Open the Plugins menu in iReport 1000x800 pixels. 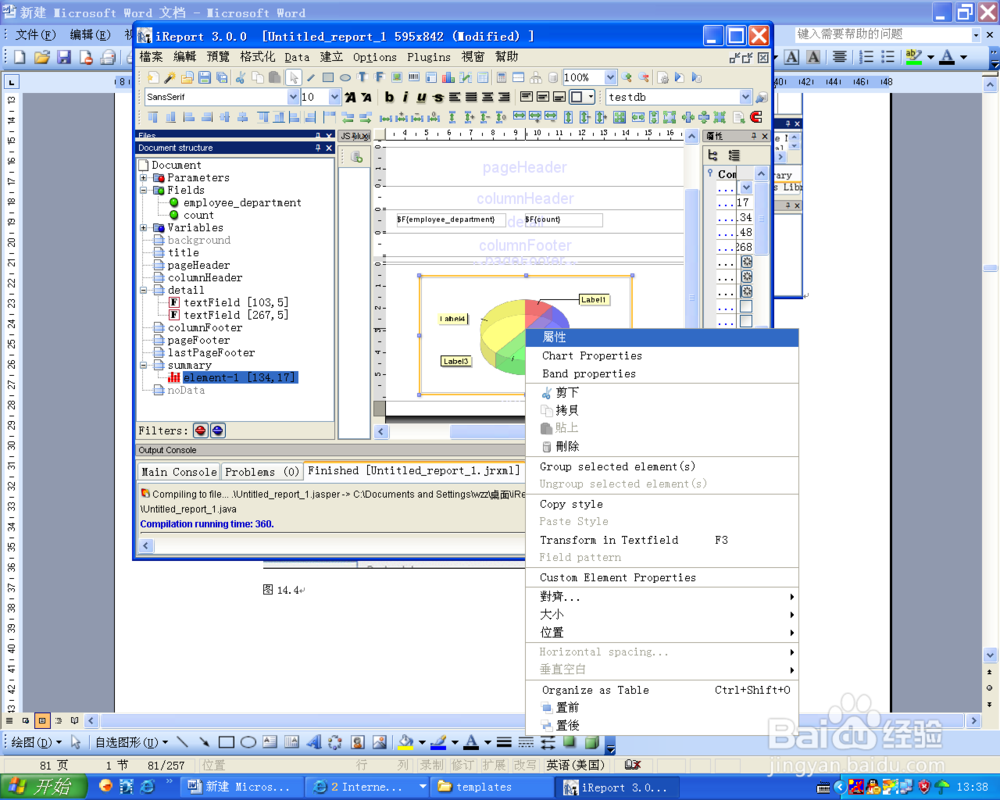[x=429, y=57]
